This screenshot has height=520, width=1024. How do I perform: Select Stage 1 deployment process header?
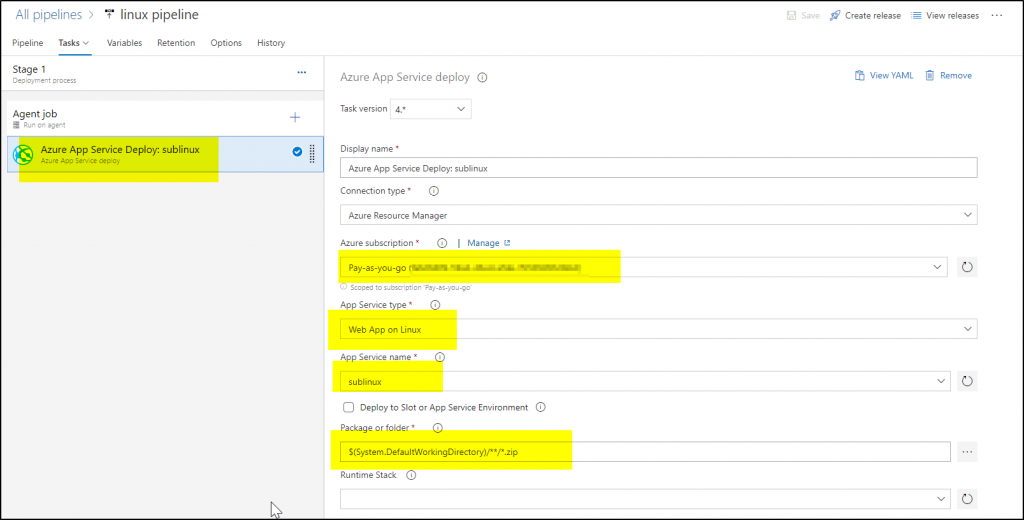161,74
